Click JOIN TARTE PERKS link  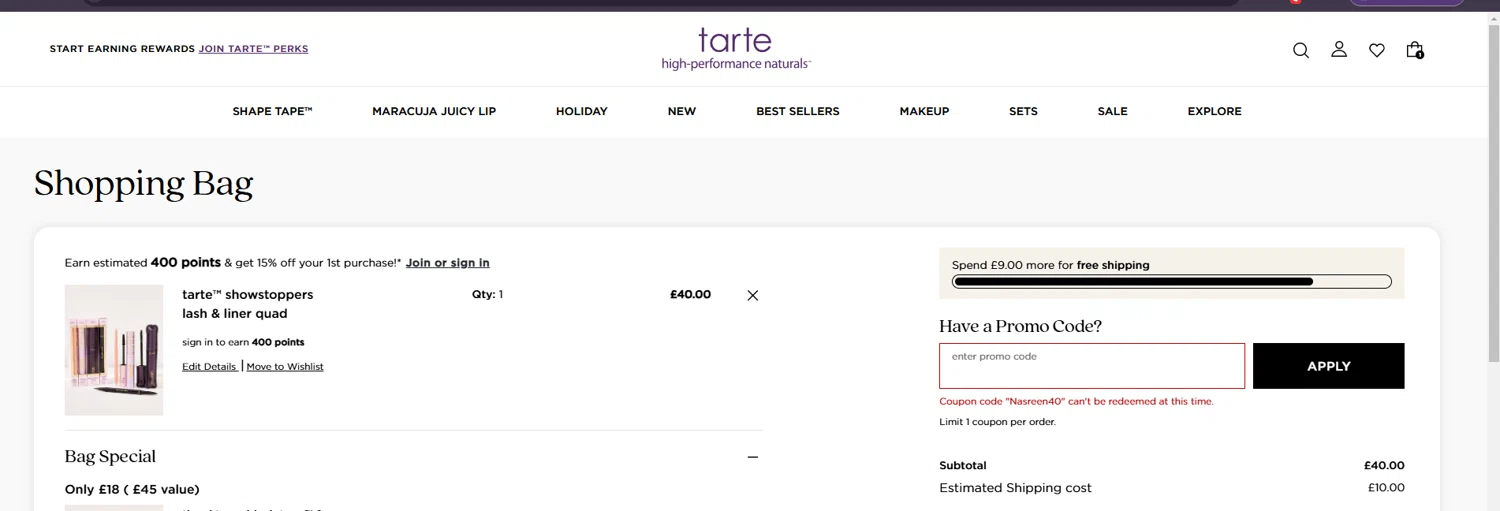coord(254,49)
